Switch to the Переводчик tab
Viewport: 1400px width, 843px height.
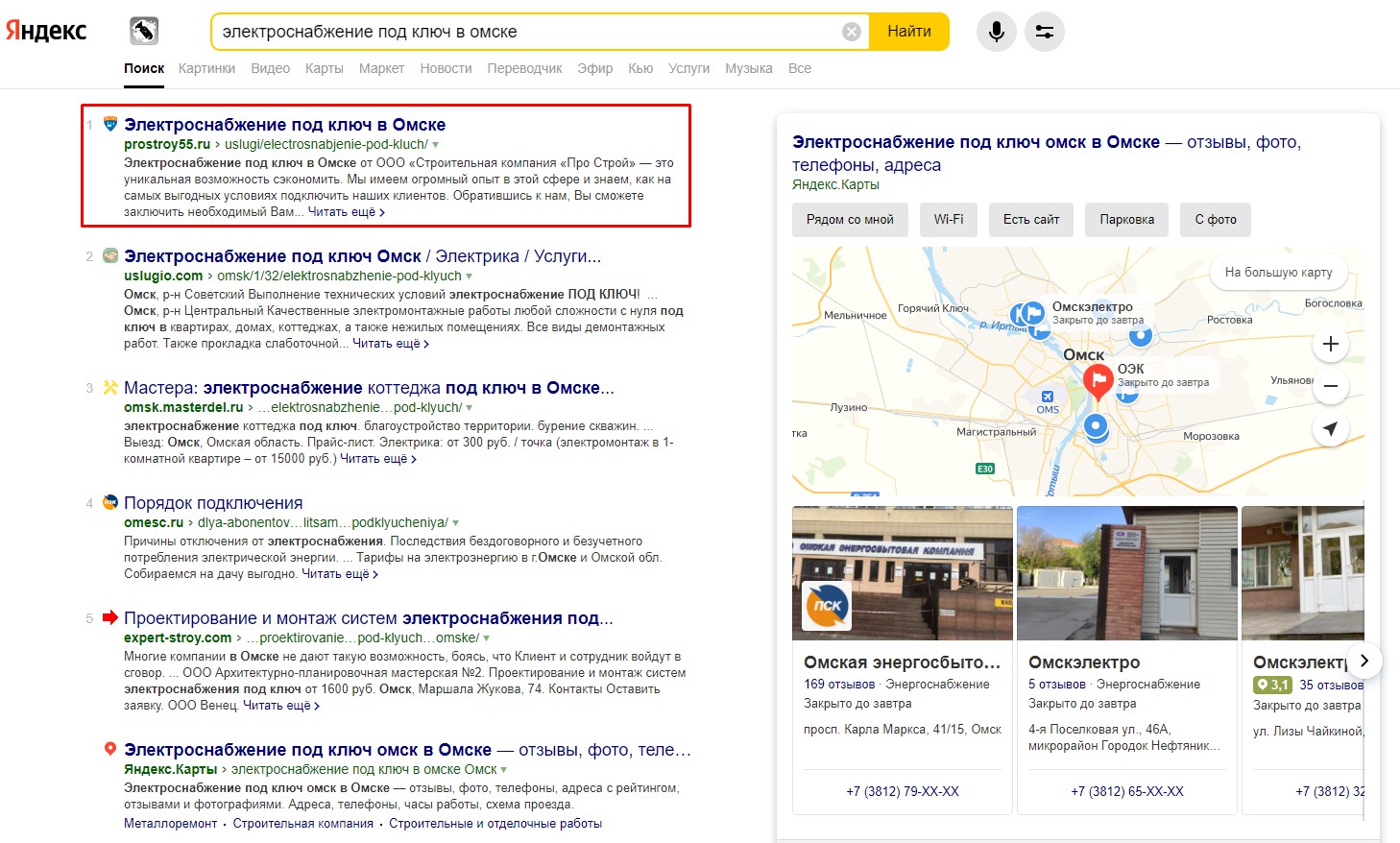click(x=524, y=68)
